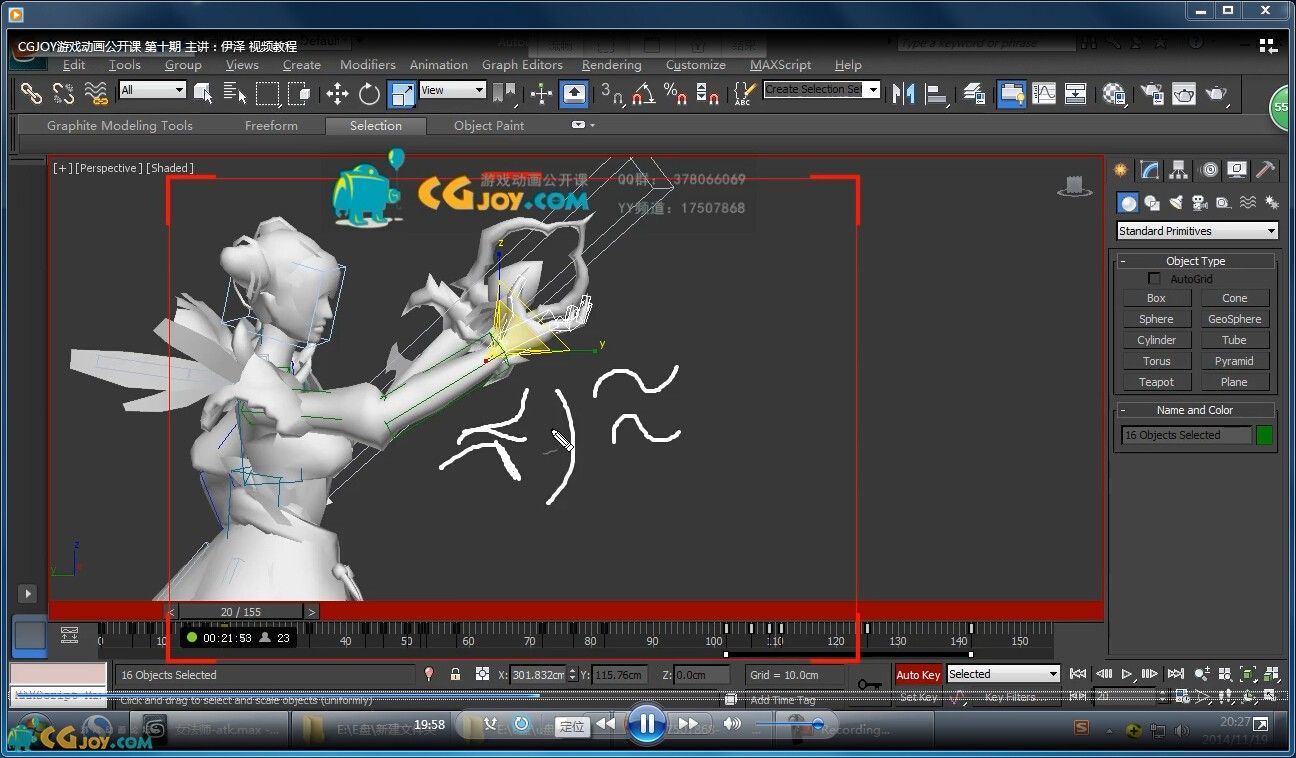Click the Align tool icon
The height and width of the screenshot is (758, 1296).
[x=936, y=93]
